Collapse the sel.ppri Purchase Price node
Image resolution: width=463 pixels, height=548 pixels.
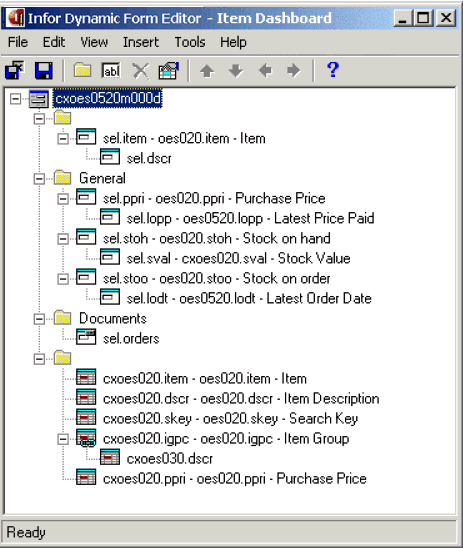[63, 199]
